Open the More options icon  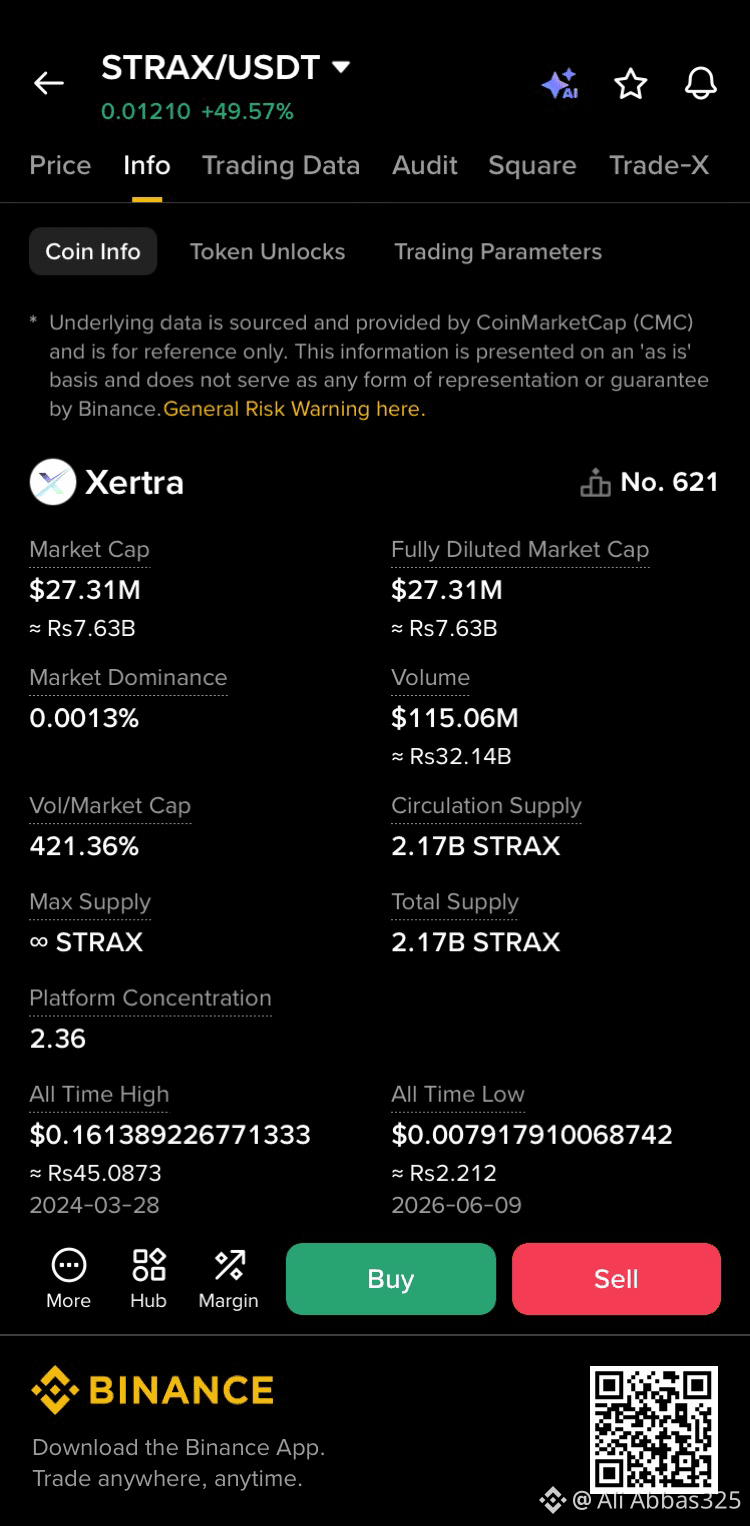click(68, 1278)
